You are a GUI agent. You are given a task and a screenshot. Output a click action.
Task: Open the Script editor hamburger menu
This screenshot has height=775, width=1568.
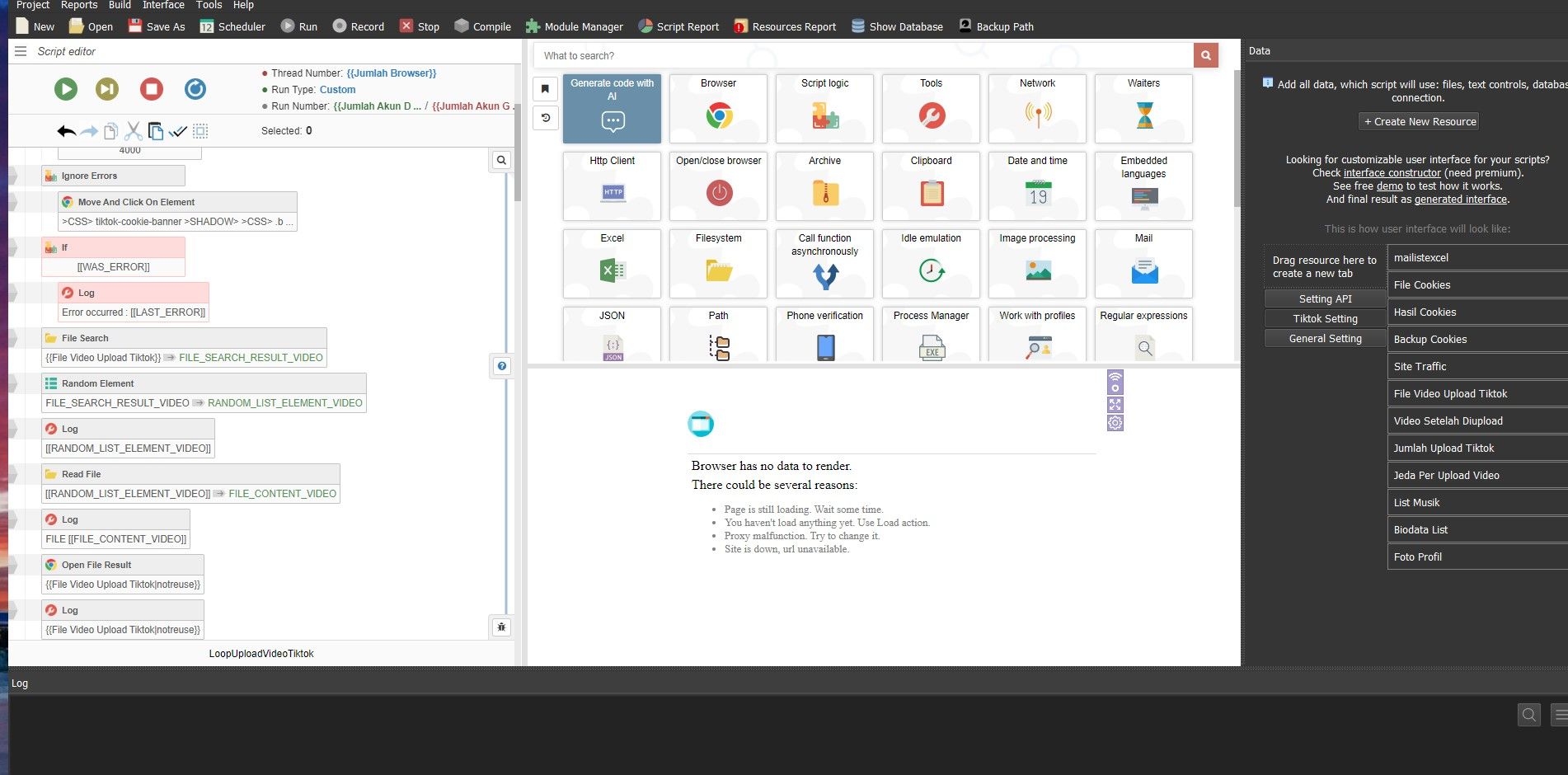(21, 51)
